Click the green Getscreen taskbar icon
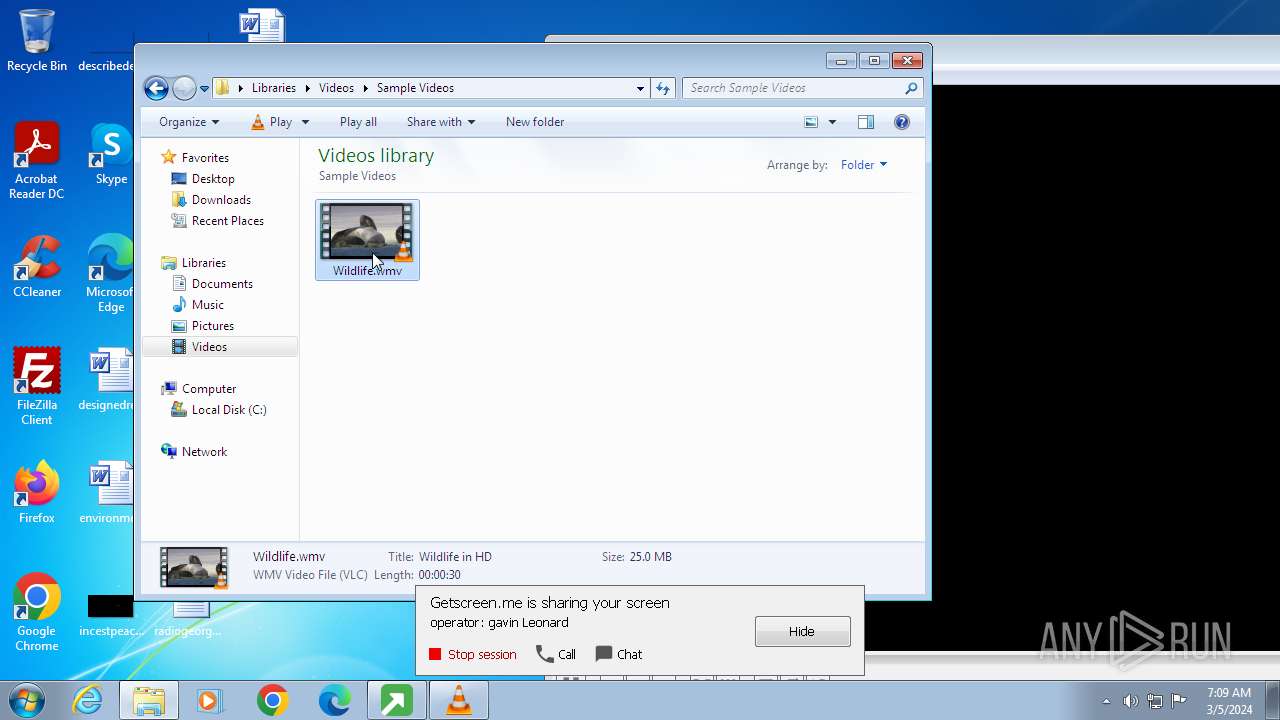Image resolution: width=1280 pixels, height=720 pixels. (396, 701)
